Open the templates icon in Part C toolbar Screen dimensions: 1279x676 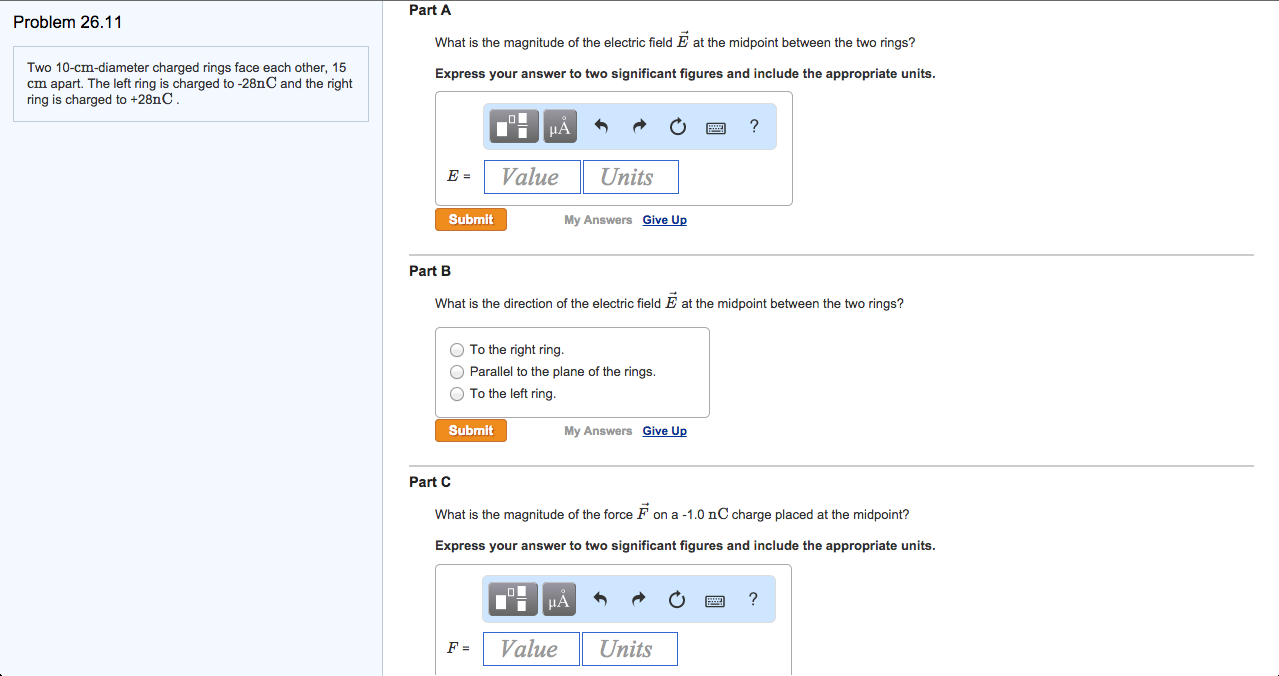point(514,599)
